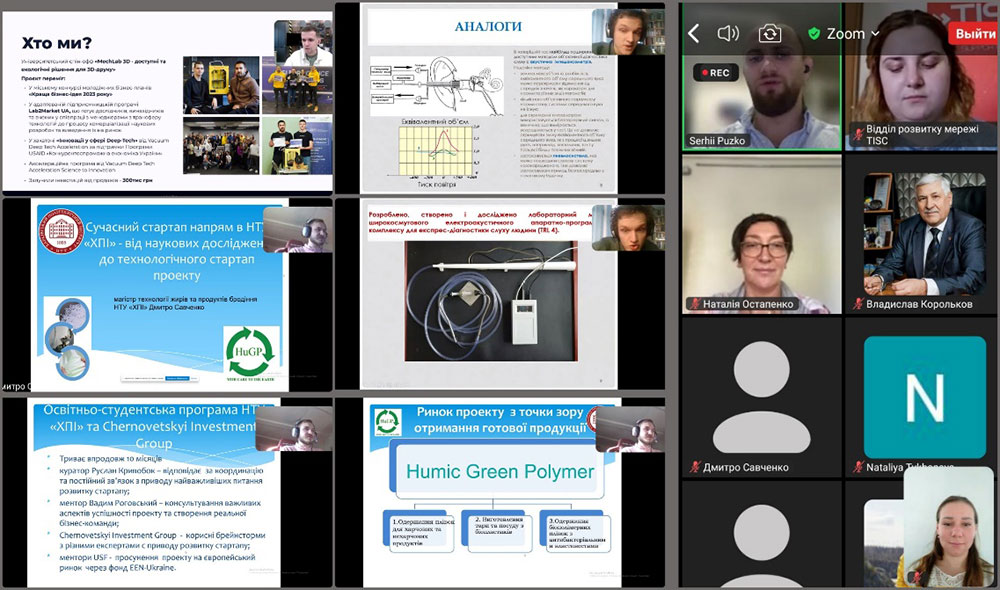Toggle the speaker audio icon
Screen dimensions: 1000x590
728,33
